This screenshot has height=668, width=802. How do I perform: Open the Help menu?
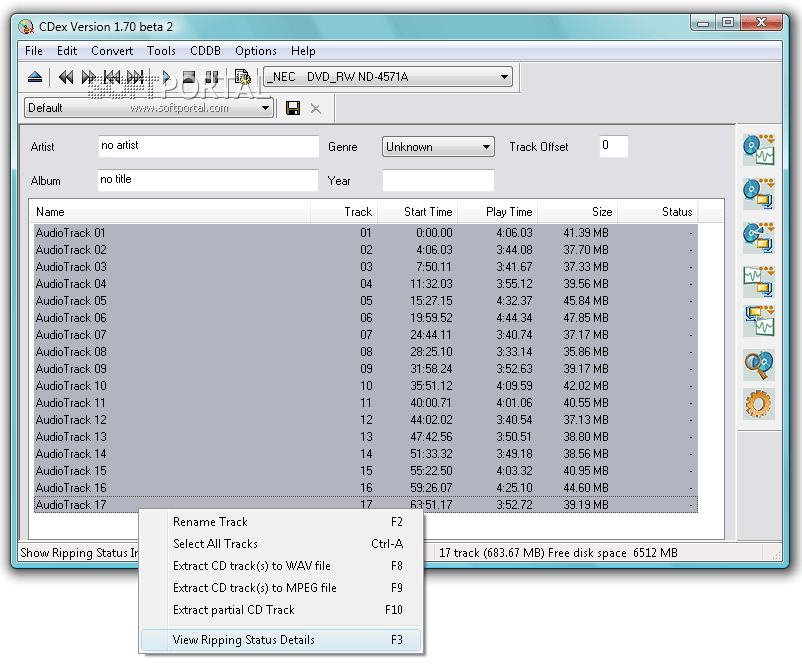coord(303,51)
